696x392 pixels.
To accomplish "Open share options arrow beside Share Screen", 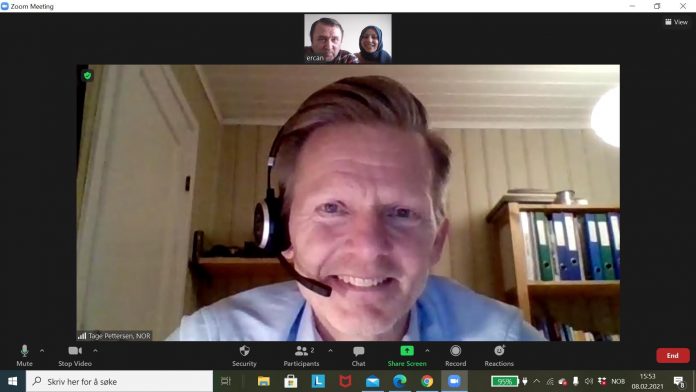I will click(x=427, y=351).
